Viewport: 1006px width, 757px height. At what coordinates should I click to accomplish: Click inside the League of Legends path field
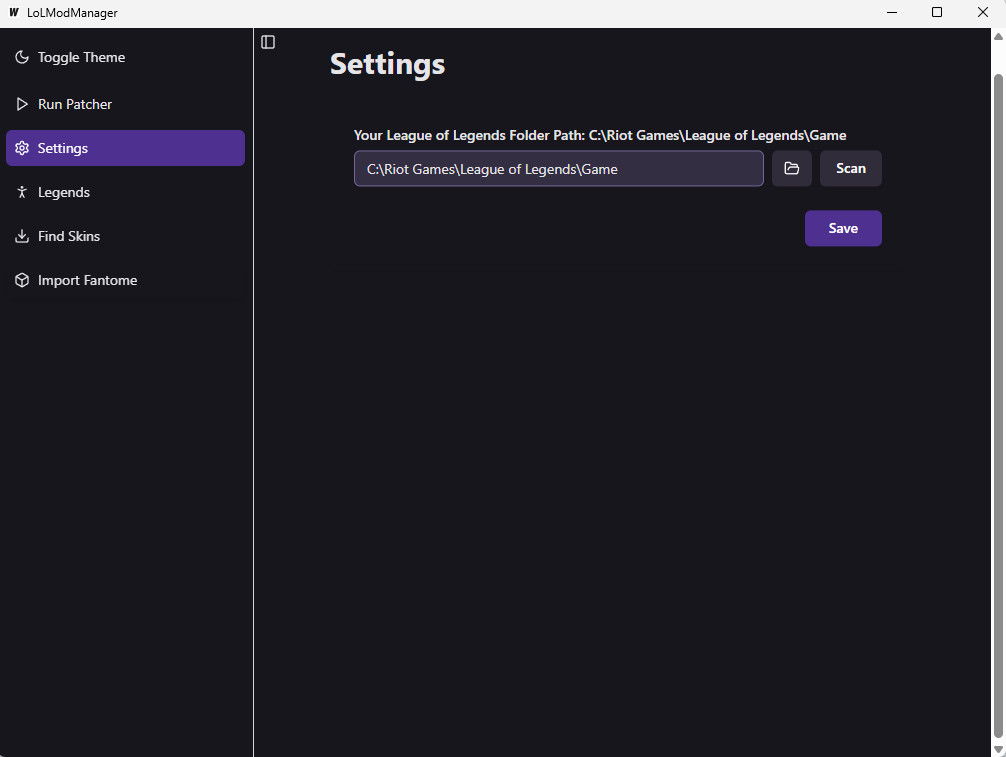tap(558, 168)
